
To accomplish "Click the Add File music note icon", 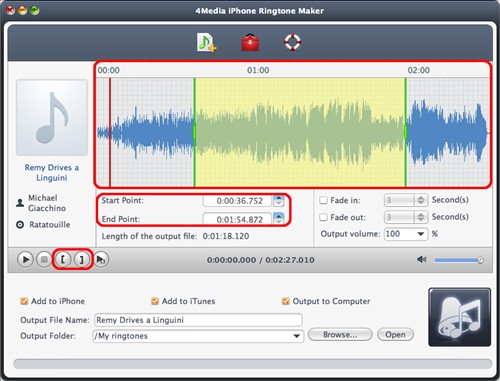I will click(x=206, y=42).
